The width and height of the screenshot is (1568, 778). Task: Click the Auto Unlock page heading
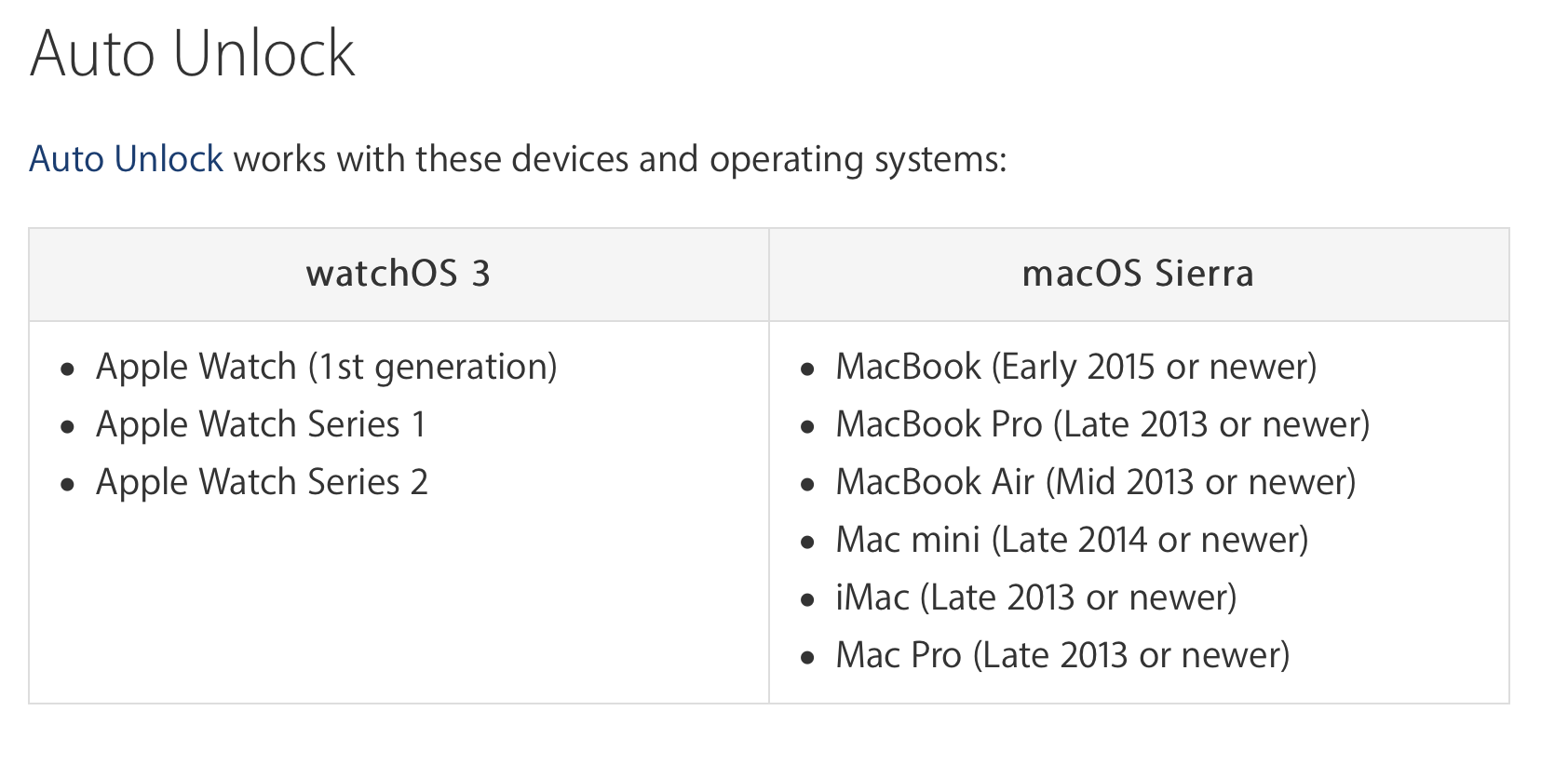(192, 53)
